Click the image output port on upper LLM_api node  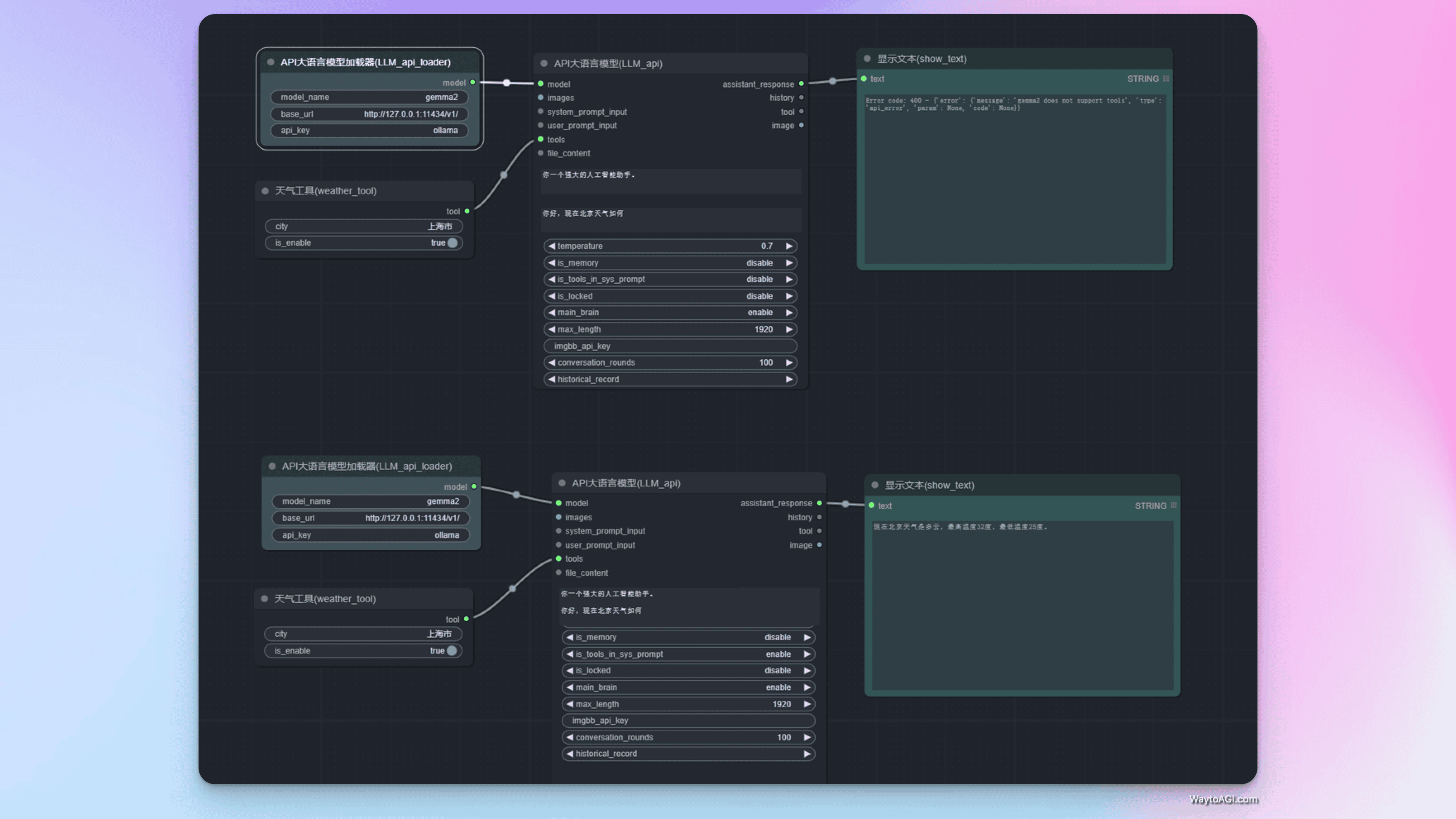coord(802,125)
